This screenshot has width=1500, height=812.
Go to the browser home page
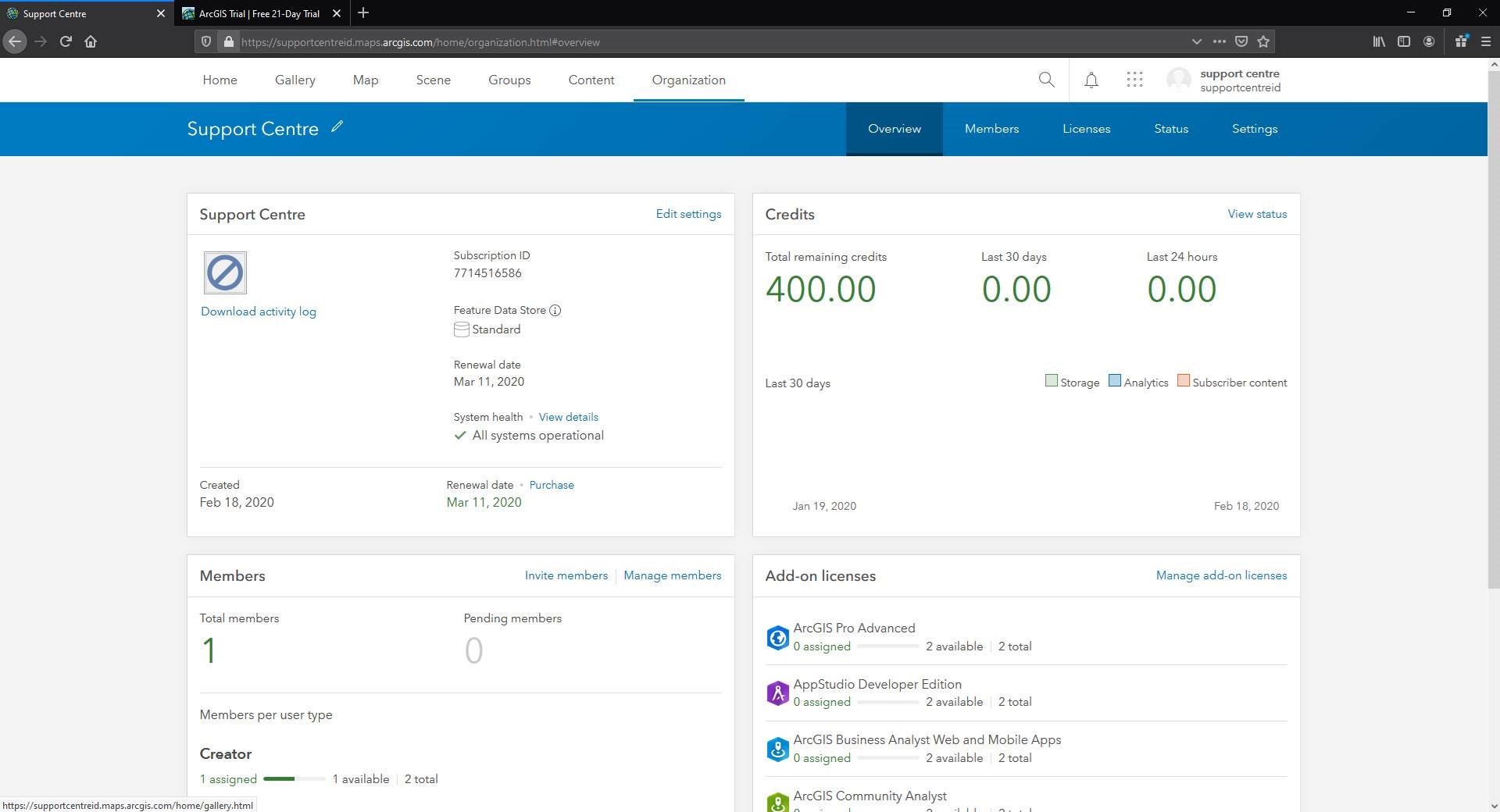click(x=91, y=42)
